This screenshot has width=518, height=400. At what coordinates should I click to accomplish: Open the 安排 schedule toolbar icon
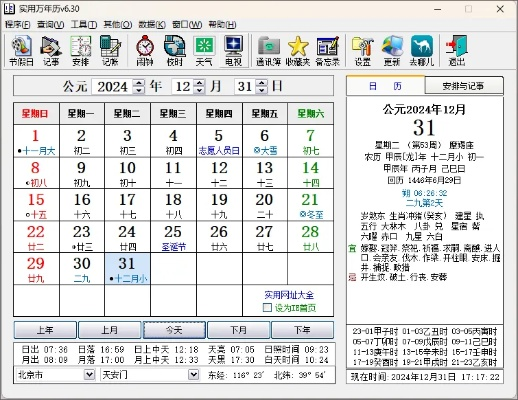coord(81,51)
